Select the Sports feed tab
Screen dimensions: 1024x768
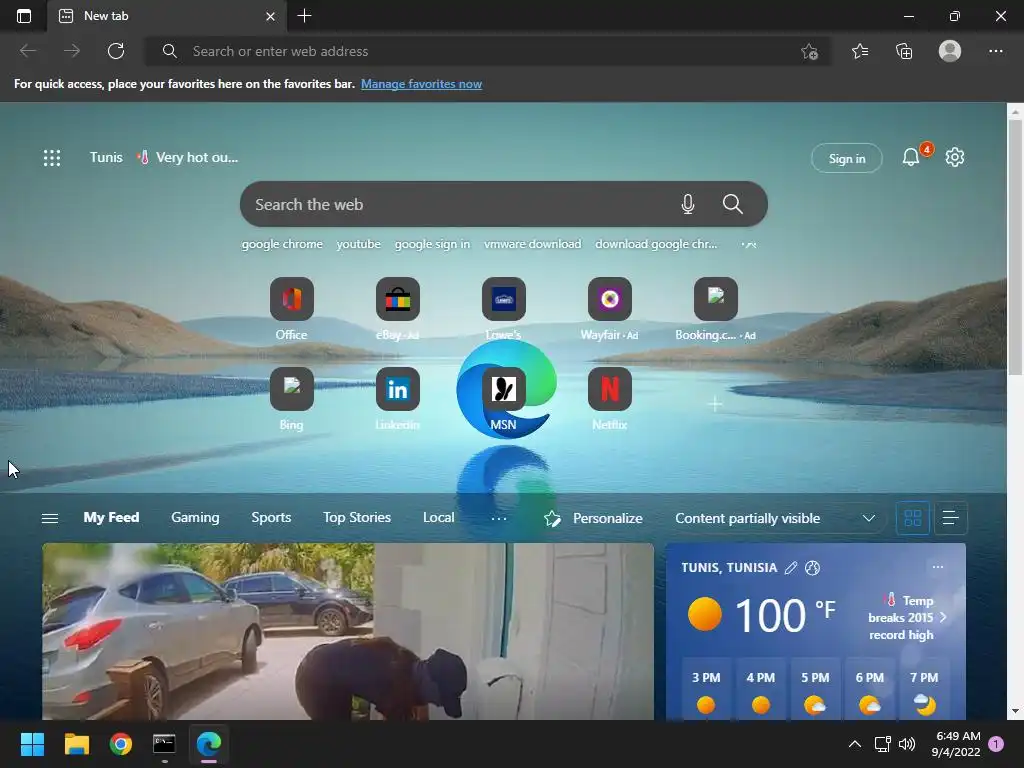tap(271, 517)
